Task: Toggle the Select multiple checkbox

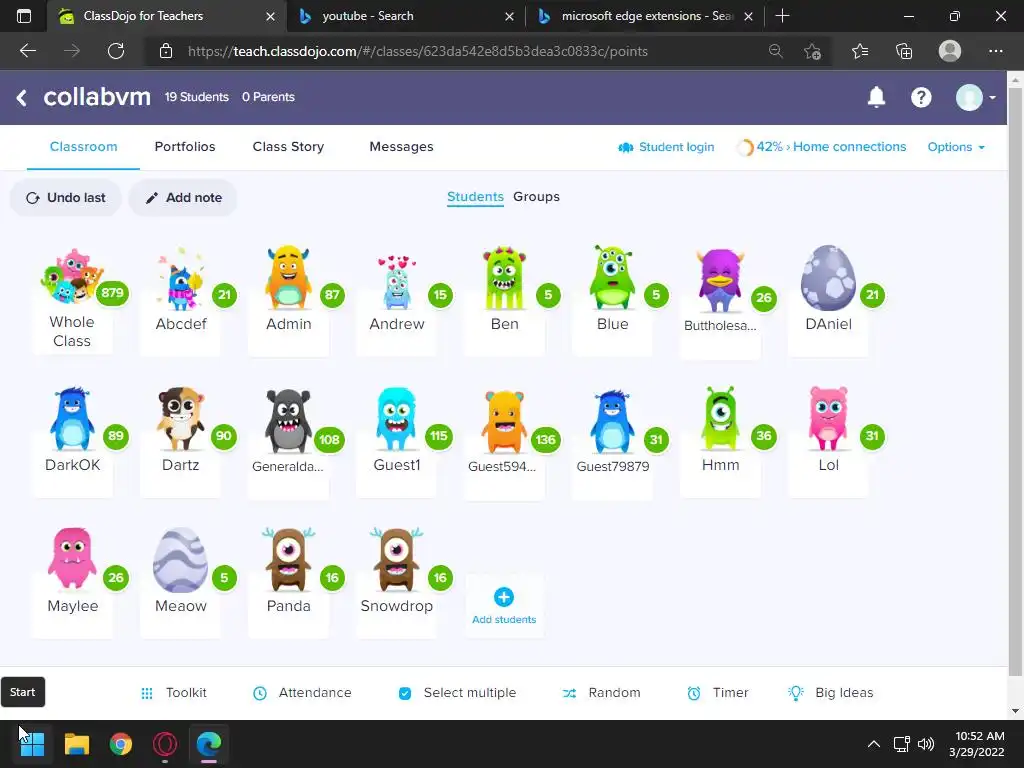Action: (405, 693)
